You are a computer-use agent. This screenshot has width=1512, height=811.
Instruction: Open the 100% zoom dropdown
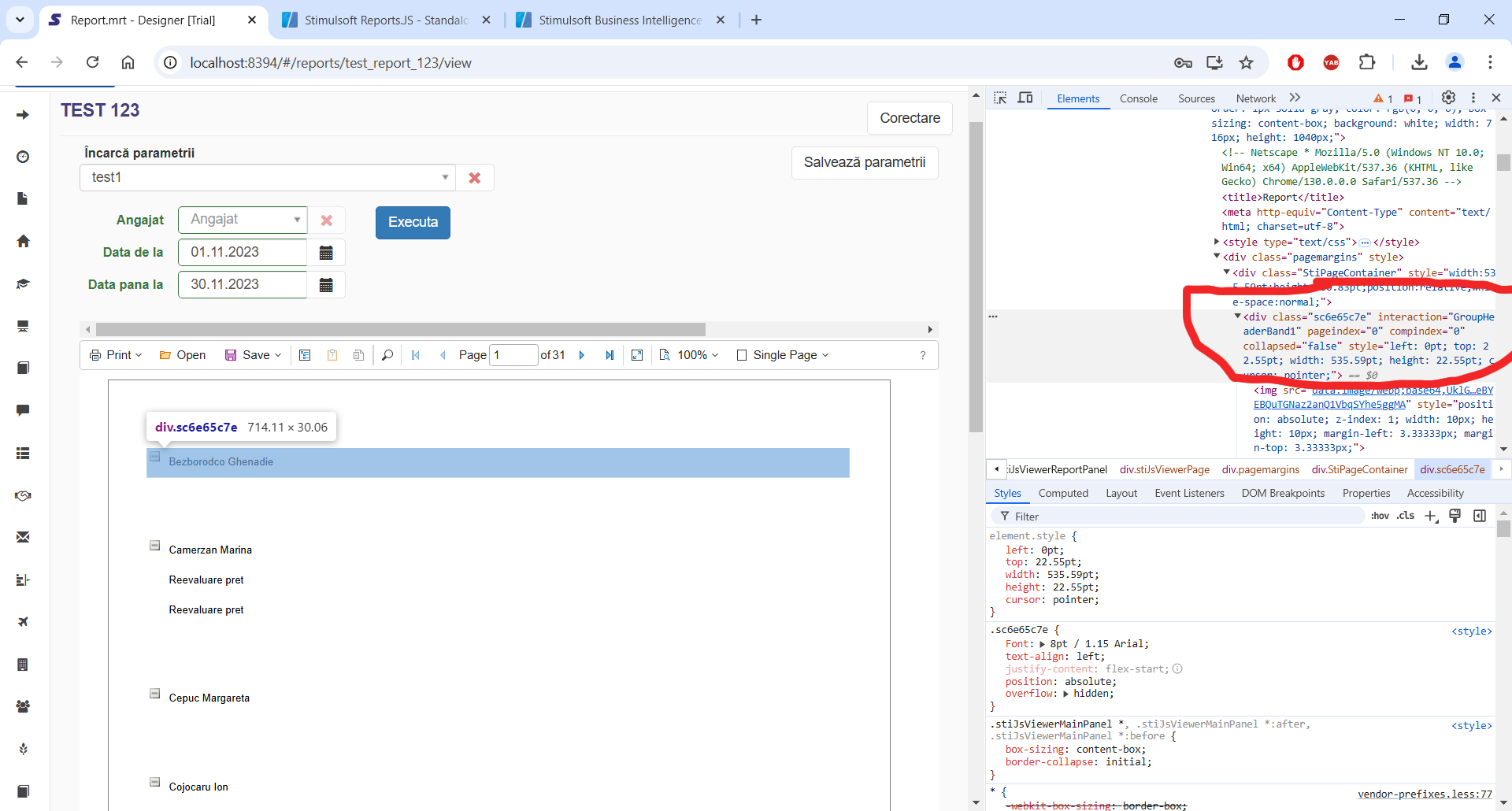(x=689, y=355)
